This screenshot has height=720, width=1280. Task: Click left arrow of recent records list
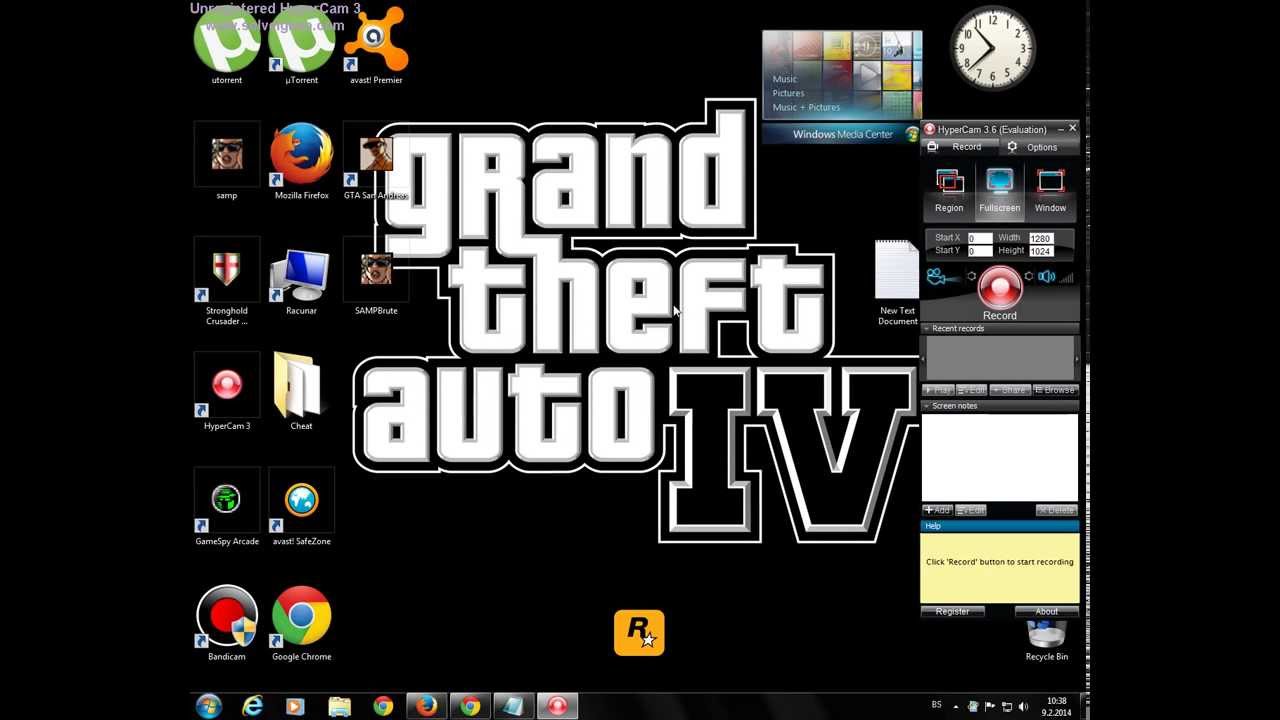coord(924,358)
